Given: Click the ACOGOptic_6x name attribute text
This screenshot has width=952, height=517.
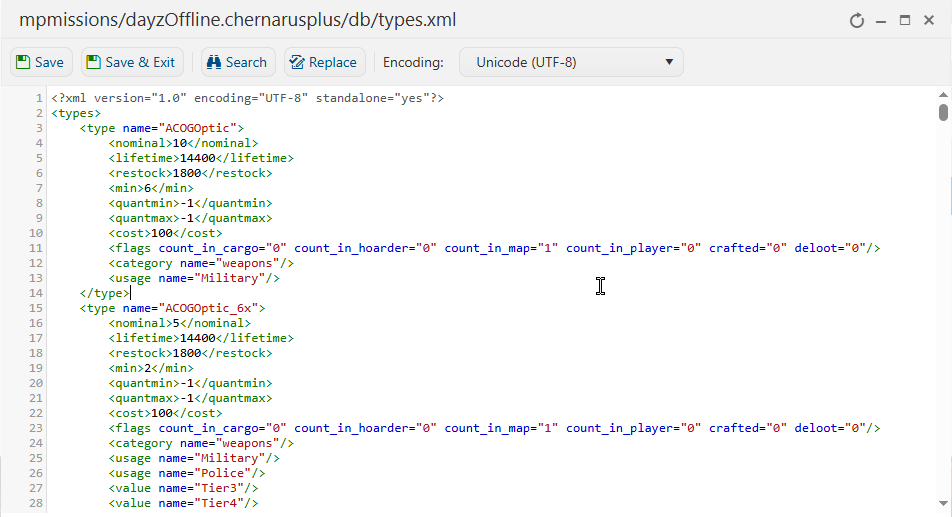Looking at the screenshot, I should coord(191,308).
